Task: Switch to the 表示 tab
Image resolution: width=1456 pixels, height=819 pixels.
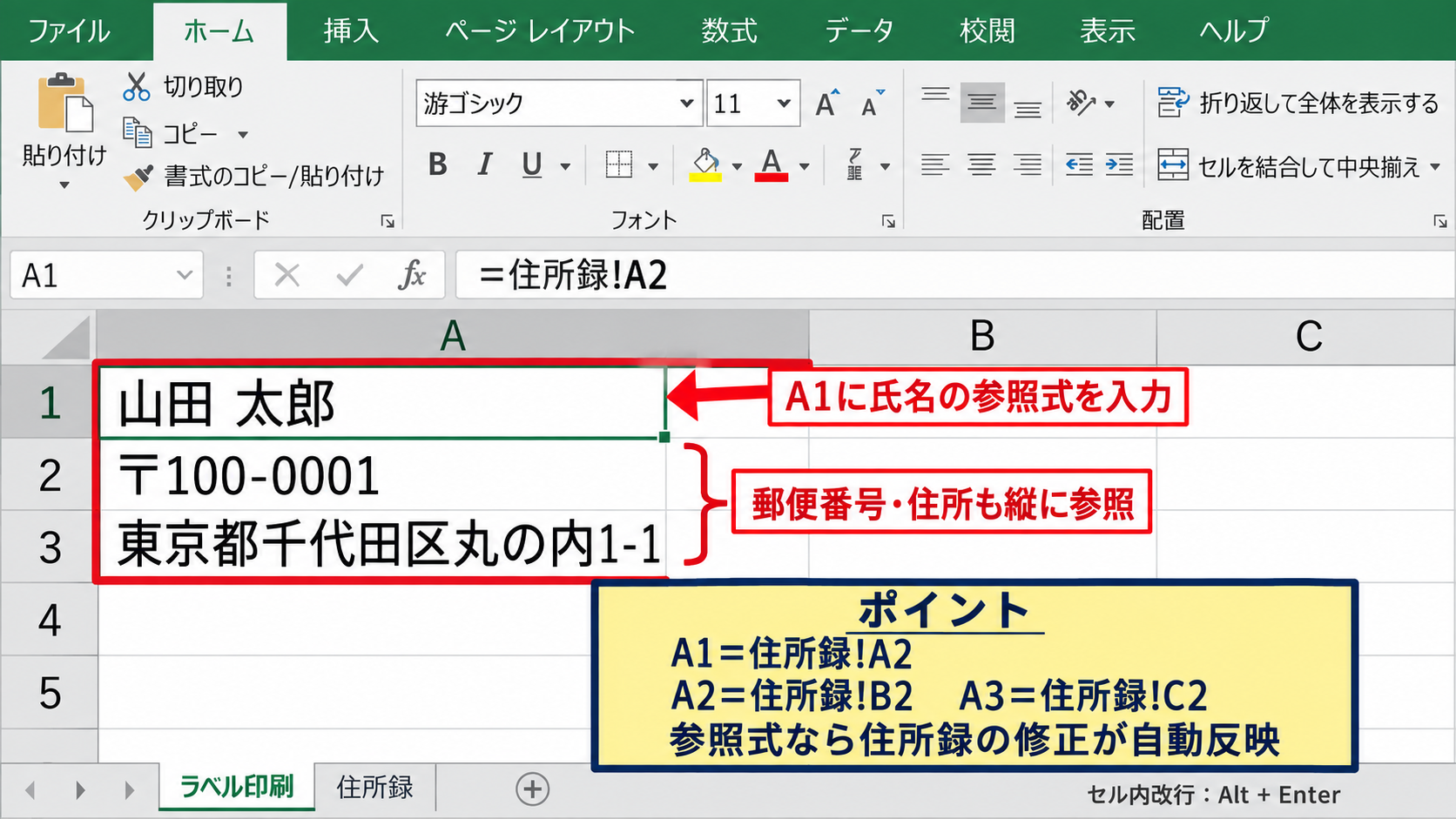Action: tap(1108, 31)
